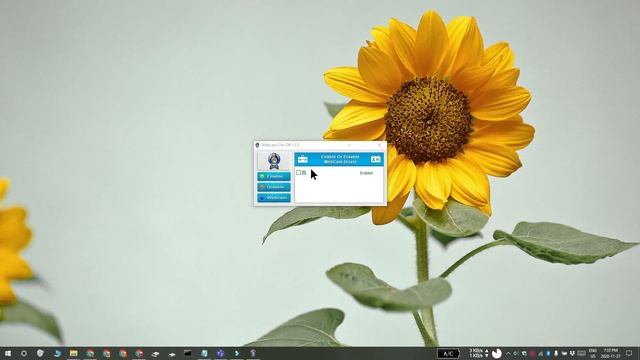
Task: Click the Disable button in WebCam On-Off
Action: point(274,187)
